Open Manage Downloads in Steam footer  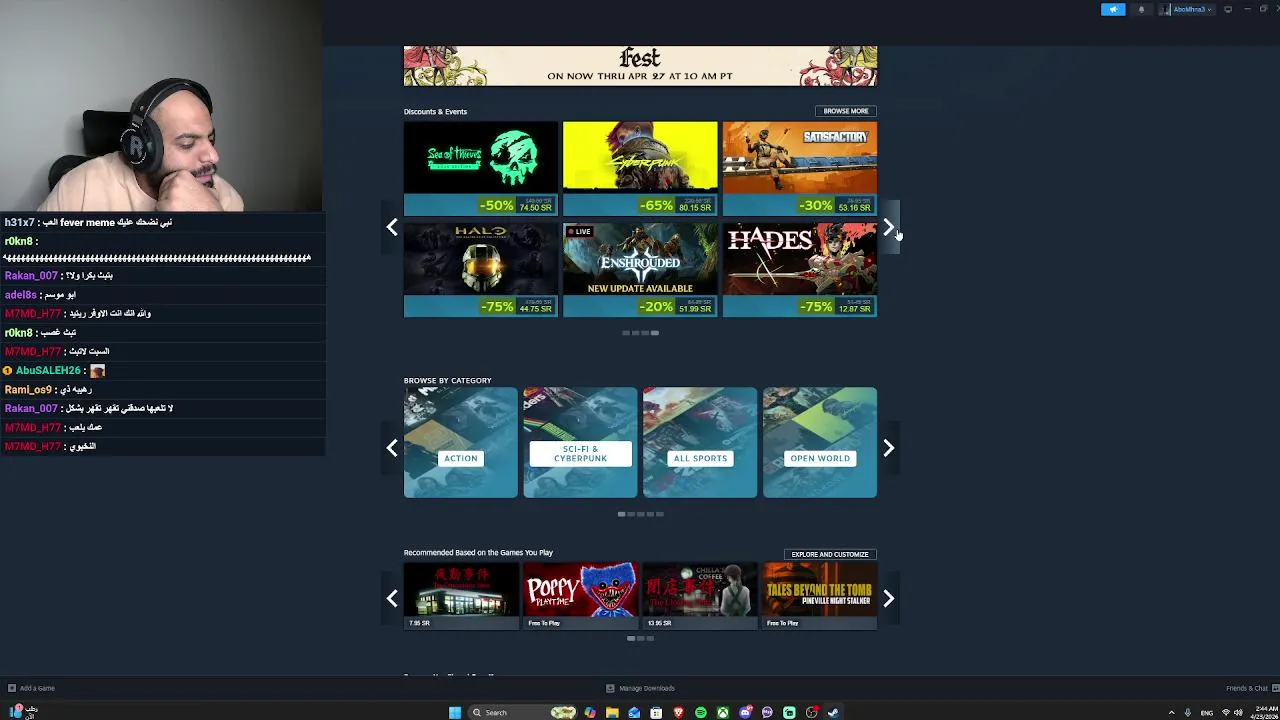pos(640,688)
